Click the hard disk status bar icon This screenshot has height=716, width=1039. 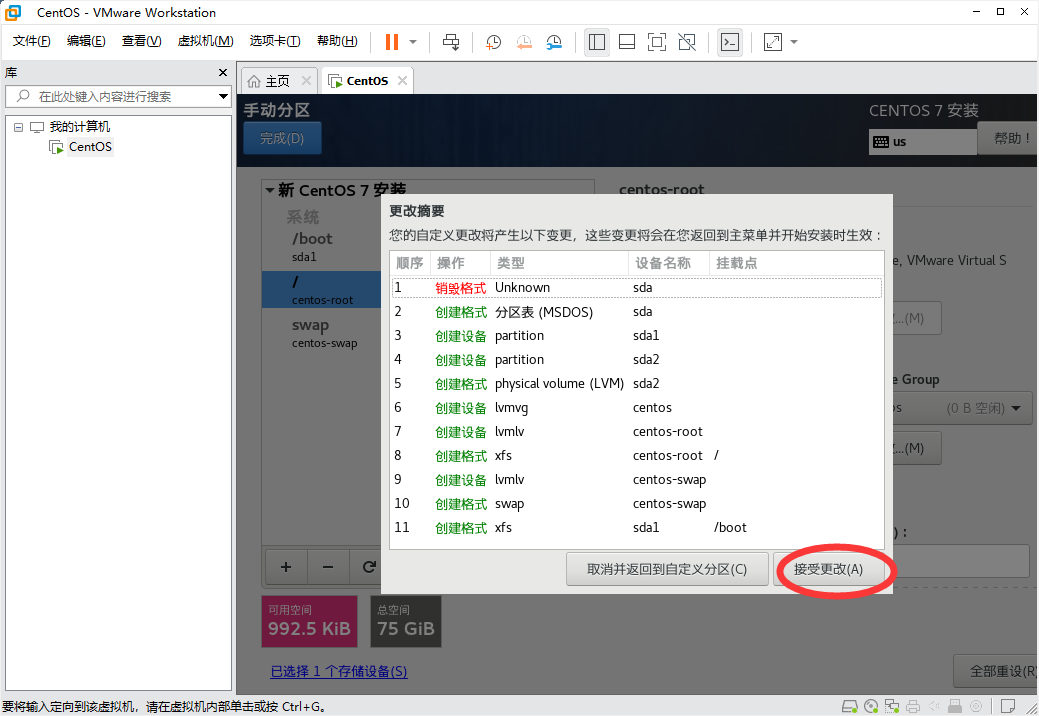tap(849, 706)
